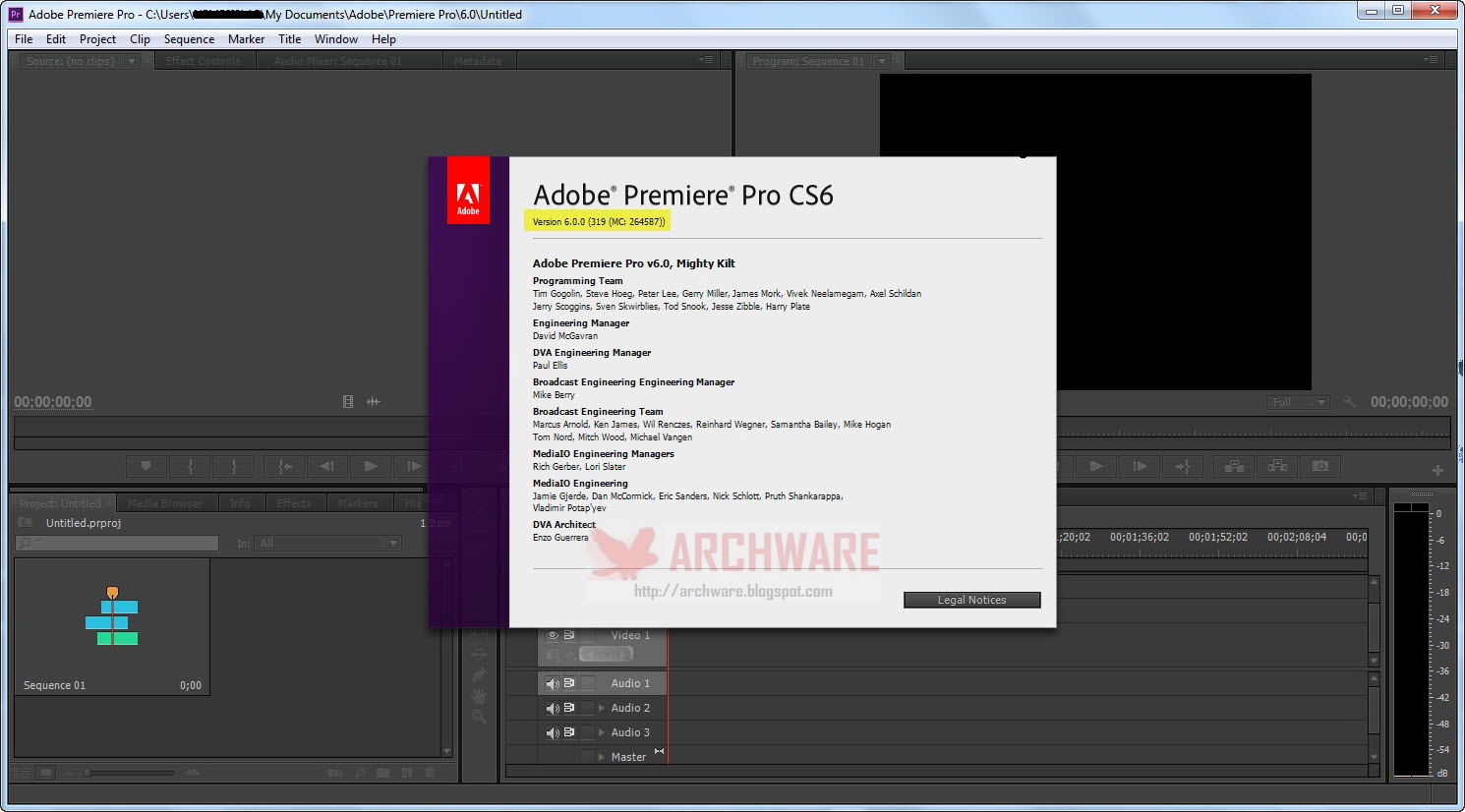
Task: Choose the Slide tool in tools panel
Action: [479, 655]
